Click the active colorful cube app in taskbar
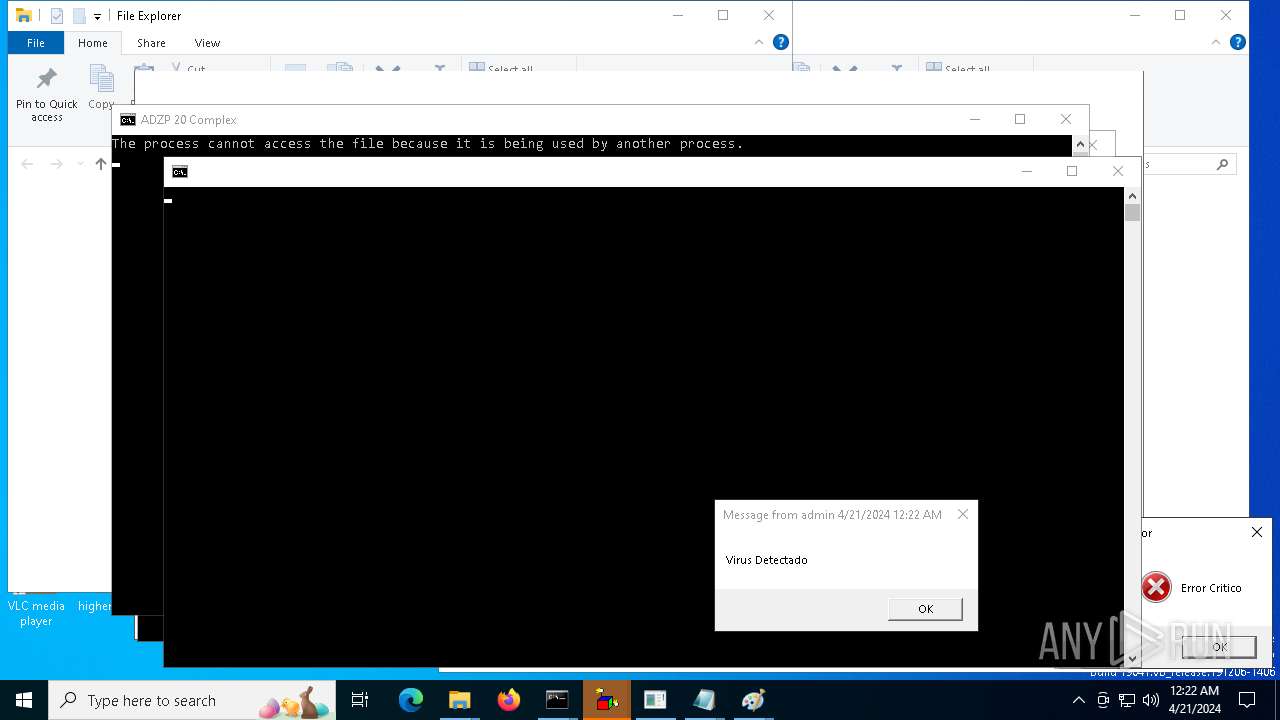The height and width of the screenshot is (720, 1280). tap(607, 700)
